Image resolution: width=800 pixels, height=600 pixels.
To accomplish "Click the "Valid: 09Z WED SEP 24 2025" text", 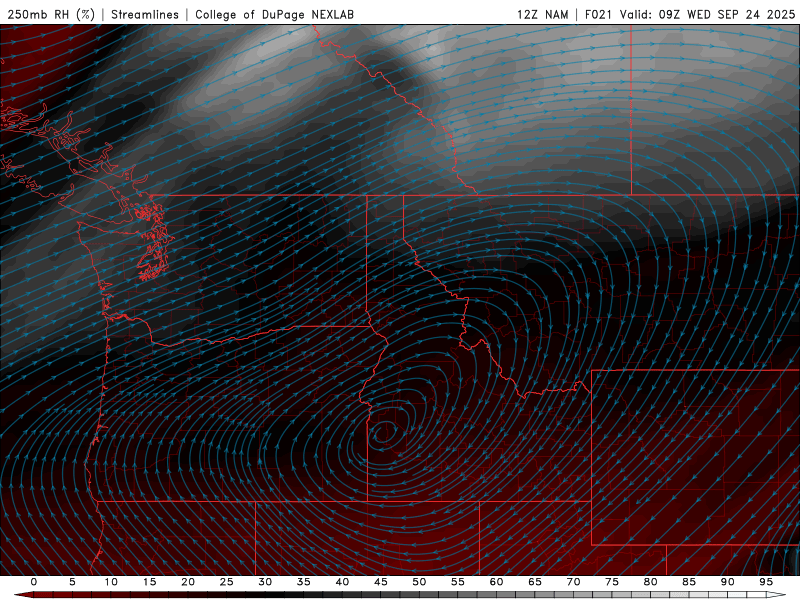I will 707,14.
